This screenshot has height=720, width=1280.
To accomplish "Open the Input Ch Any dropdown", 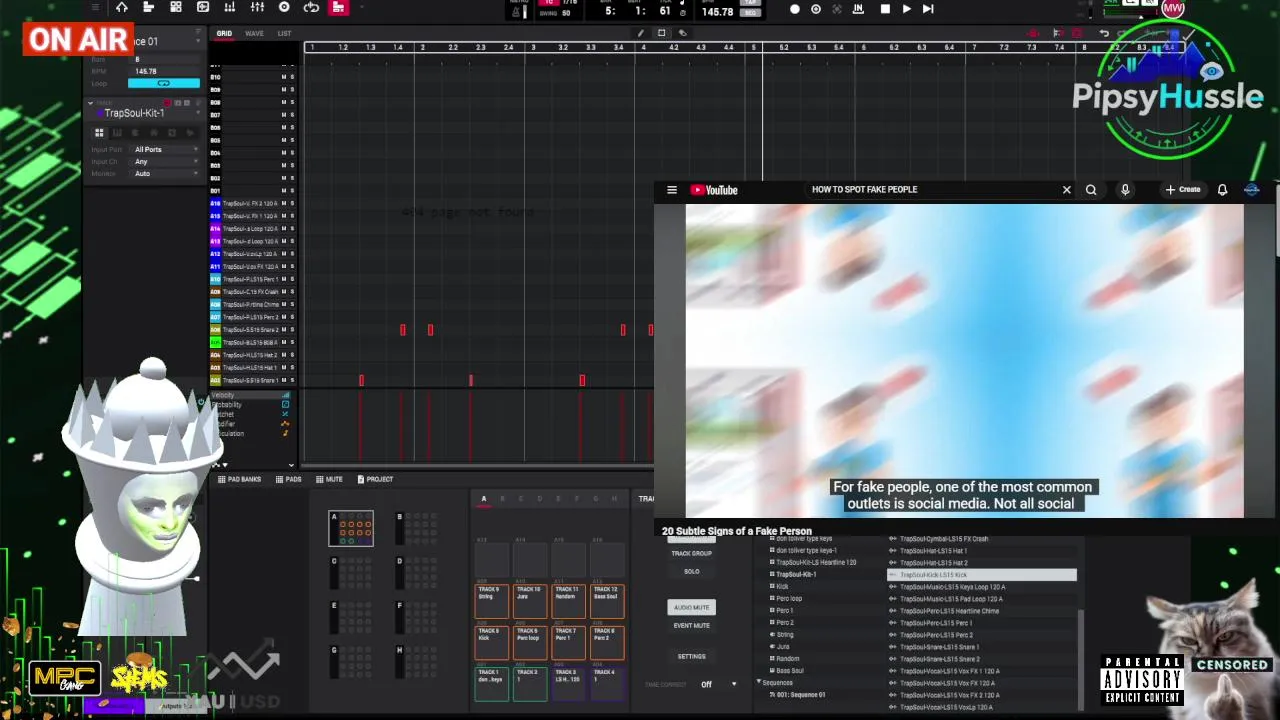I will point(165,162).
